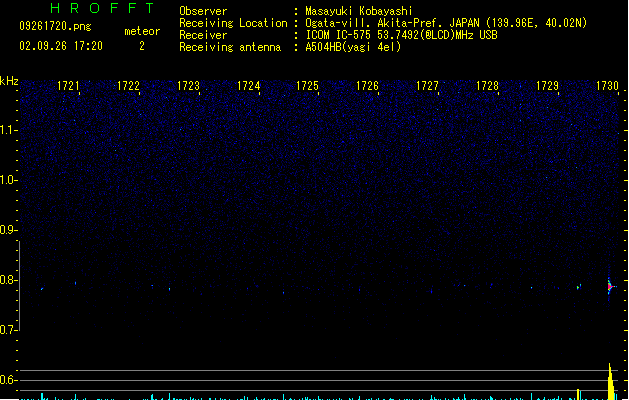Click the 1722 time marker

point(128,86)
